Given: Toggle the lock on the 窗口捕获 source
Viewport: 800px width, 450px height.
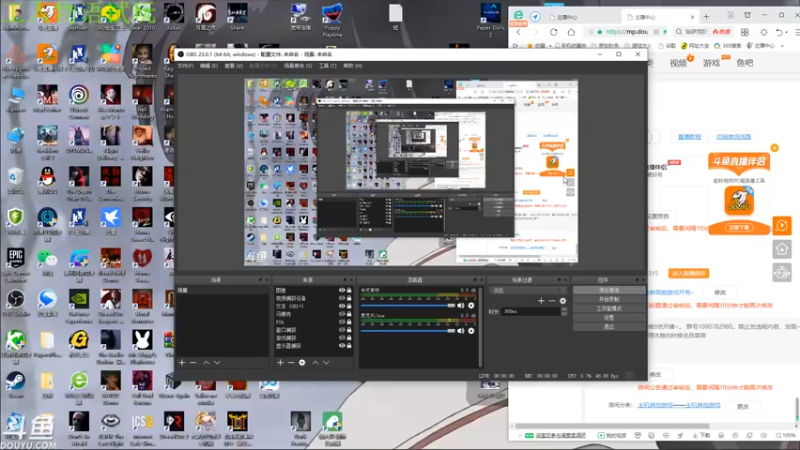Looking at the screenshot, I should click(349, 330).
